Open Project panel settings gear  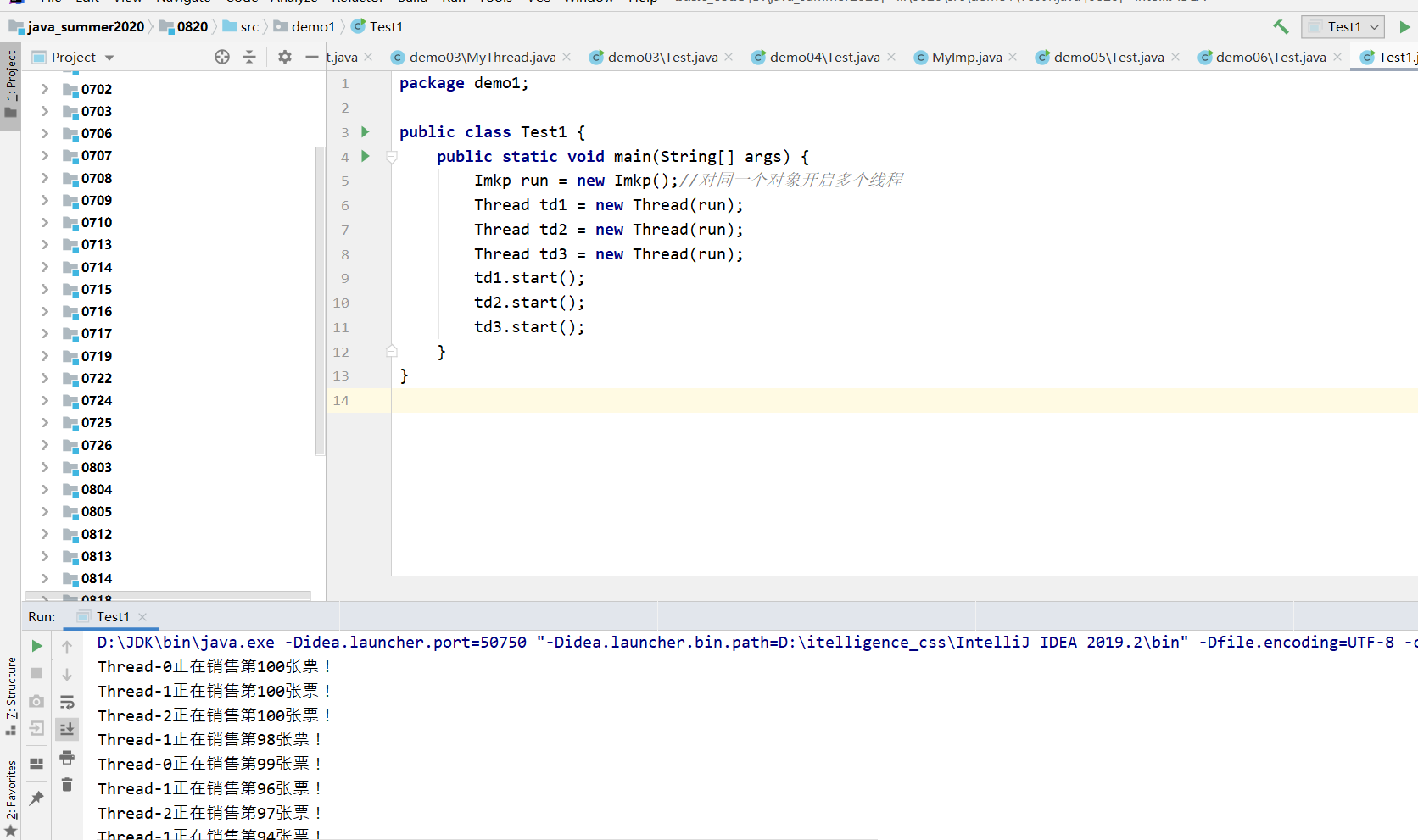click(x=285, y=57)
